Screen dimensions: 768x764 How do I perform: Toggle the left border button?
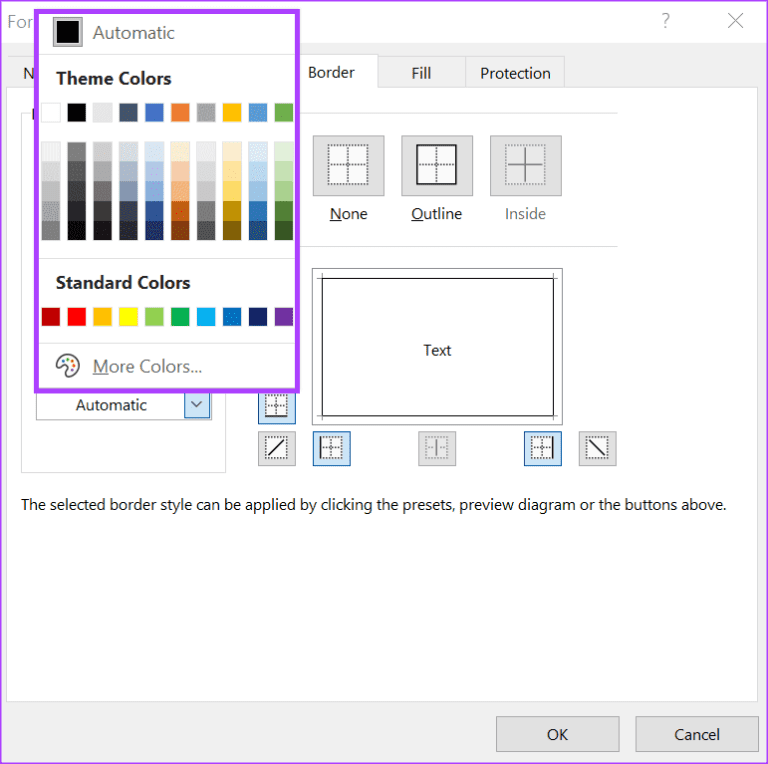point(332,449)
